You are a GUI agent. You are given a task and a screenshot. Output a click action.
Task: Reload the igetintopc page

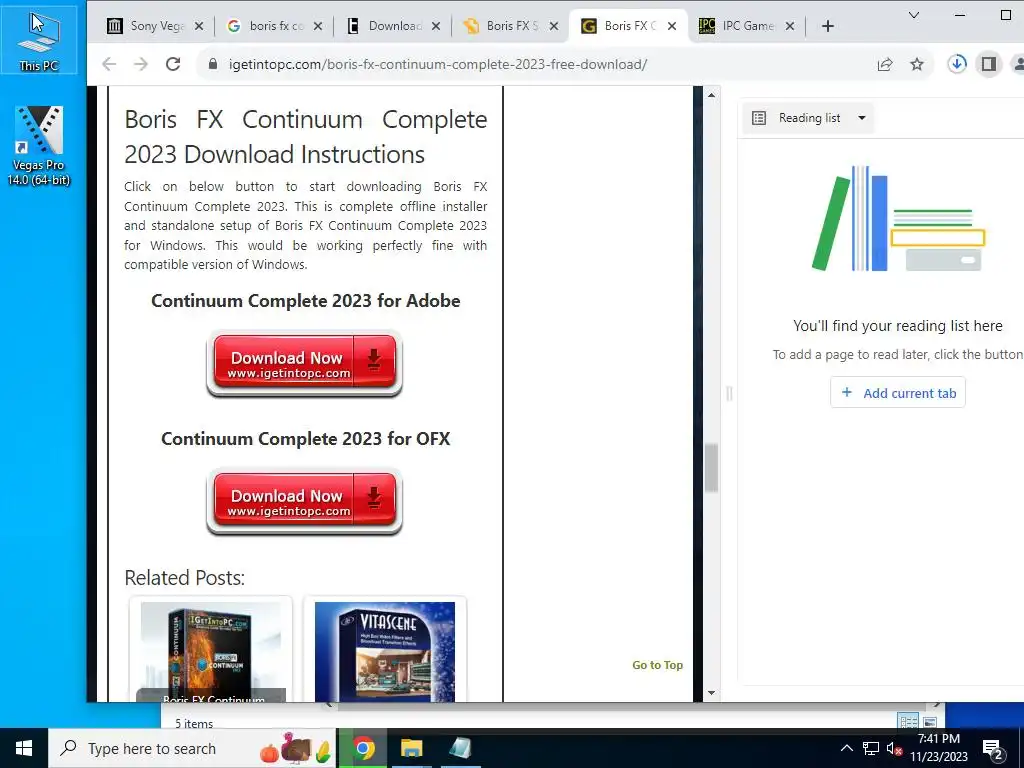pyautogui.click(x=172, y=64)
